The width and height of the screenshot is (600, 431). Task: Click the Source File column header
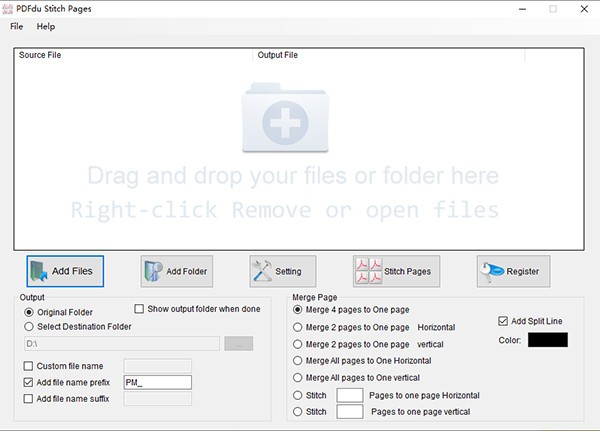[x=133, y=55]
